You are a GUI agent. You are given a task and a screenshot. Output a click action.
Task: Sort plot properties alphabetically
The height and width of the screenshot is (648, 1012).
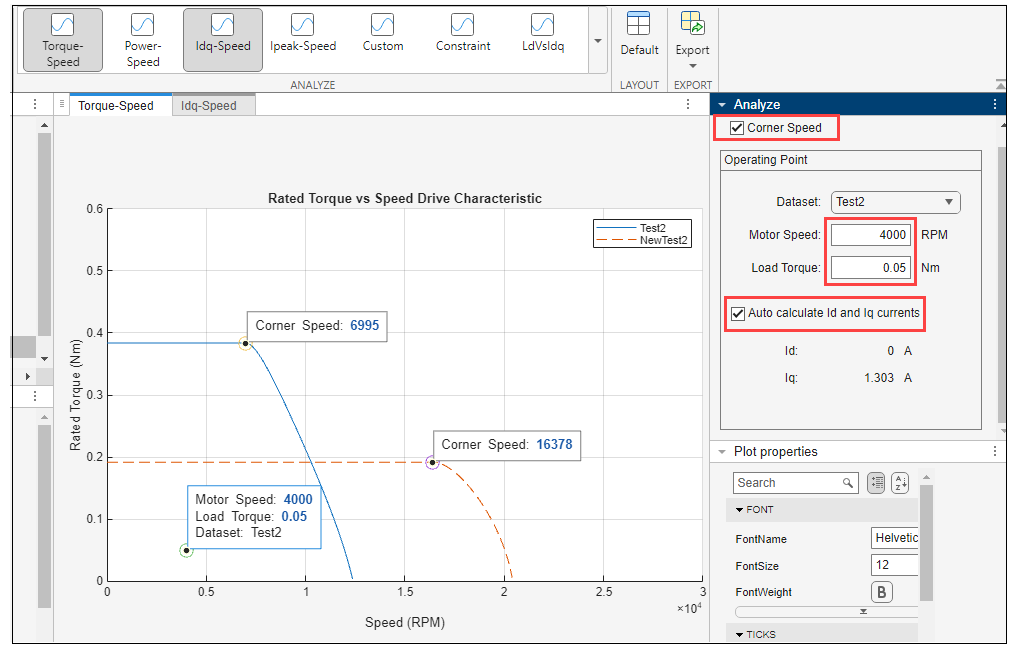900,483
